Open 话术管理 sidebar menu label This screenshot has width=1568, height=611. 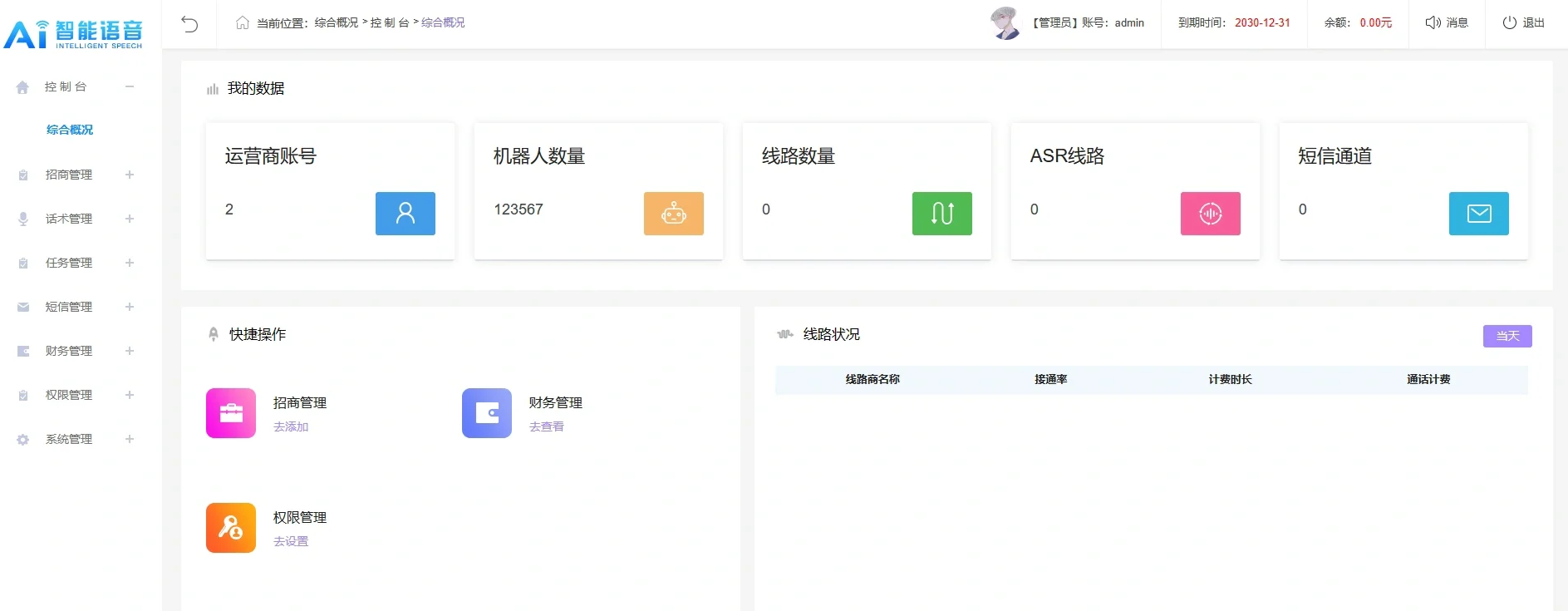pos(69,219)
